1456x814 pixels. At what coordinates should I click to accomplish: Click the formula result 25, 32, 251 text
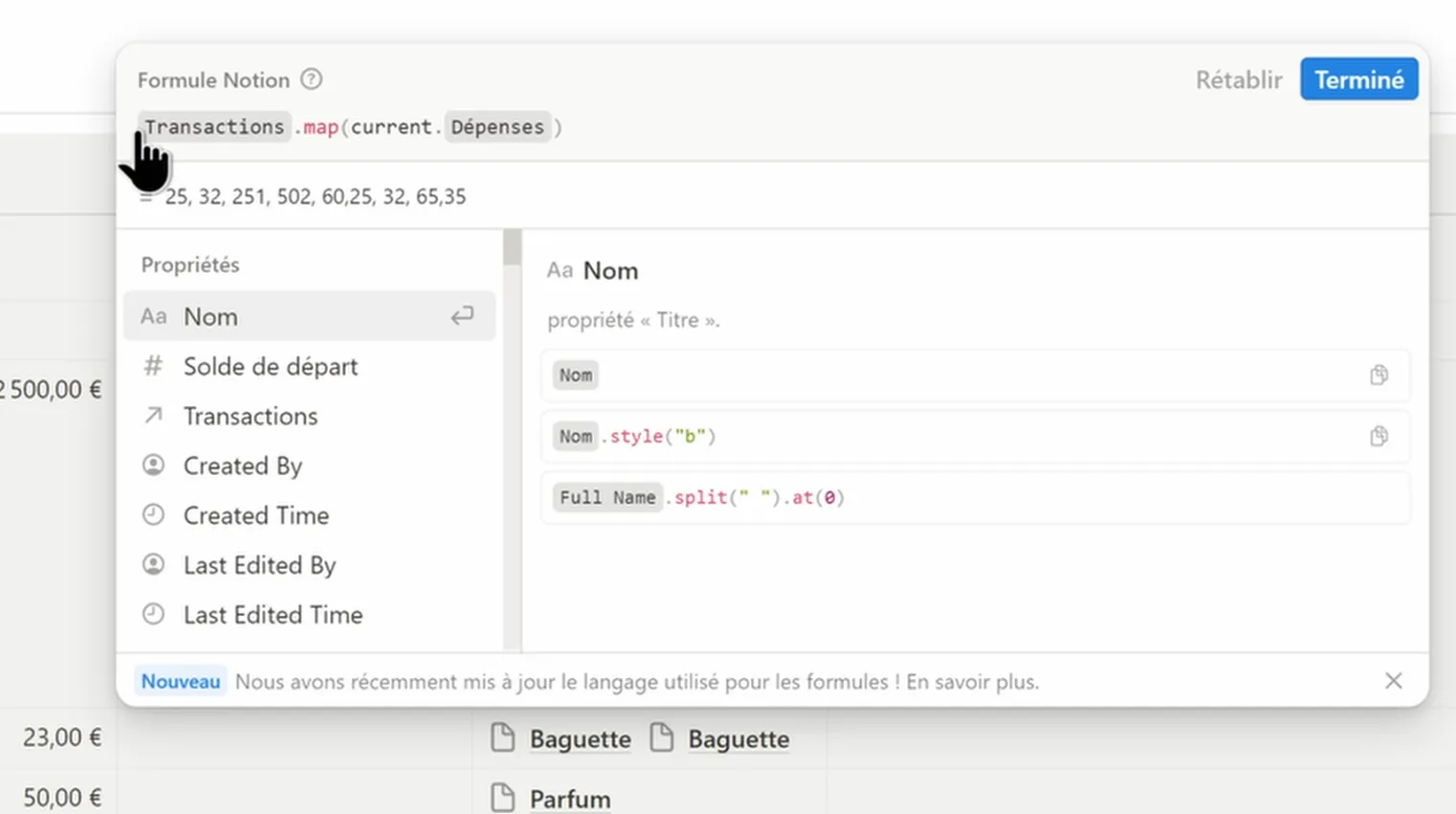(x=315, y=196)
